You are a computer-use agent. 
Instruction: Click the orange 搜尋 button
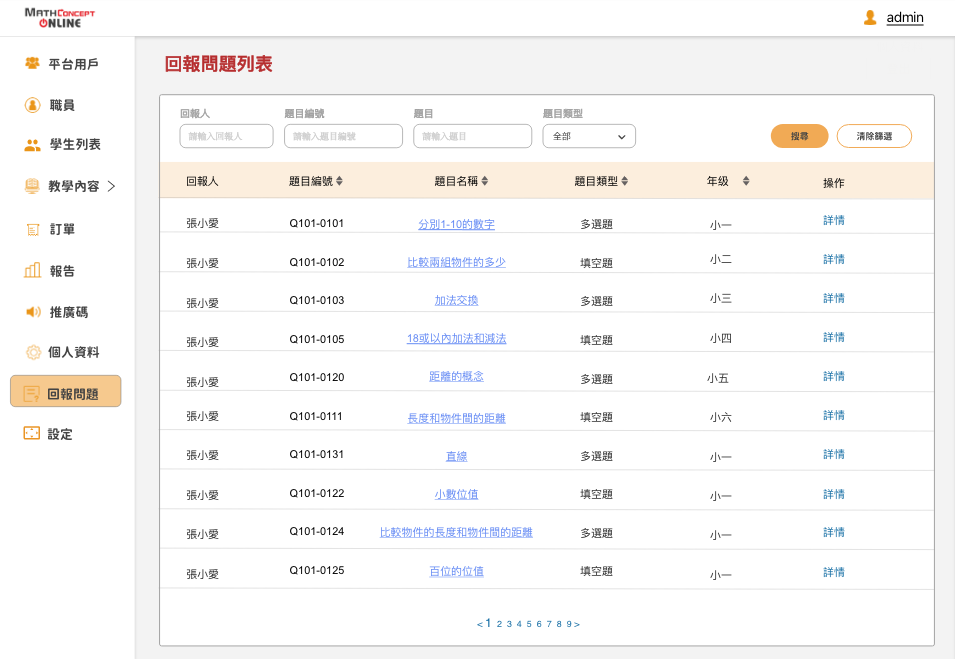coord(799,136)
